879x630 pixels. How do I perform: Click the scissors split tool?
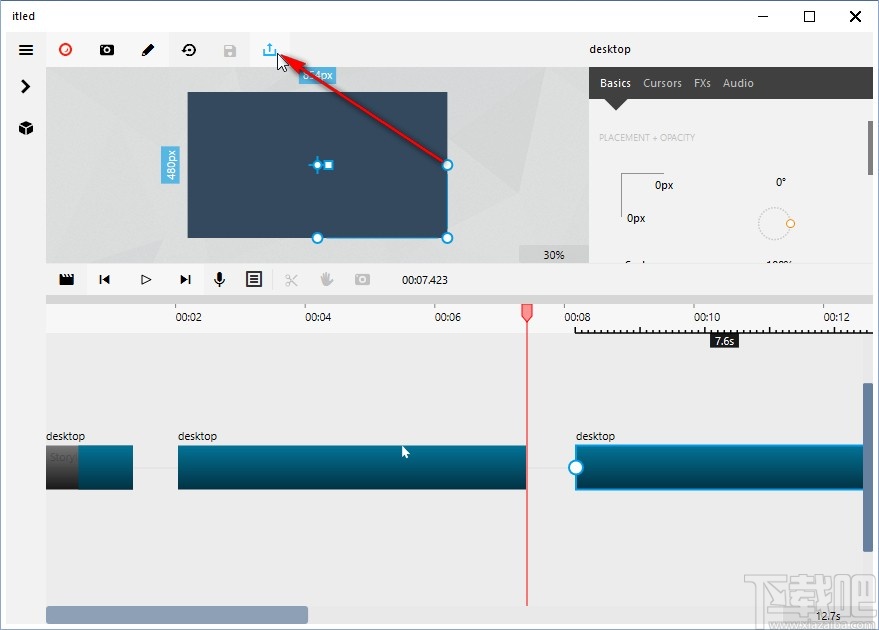click(291, 280)
